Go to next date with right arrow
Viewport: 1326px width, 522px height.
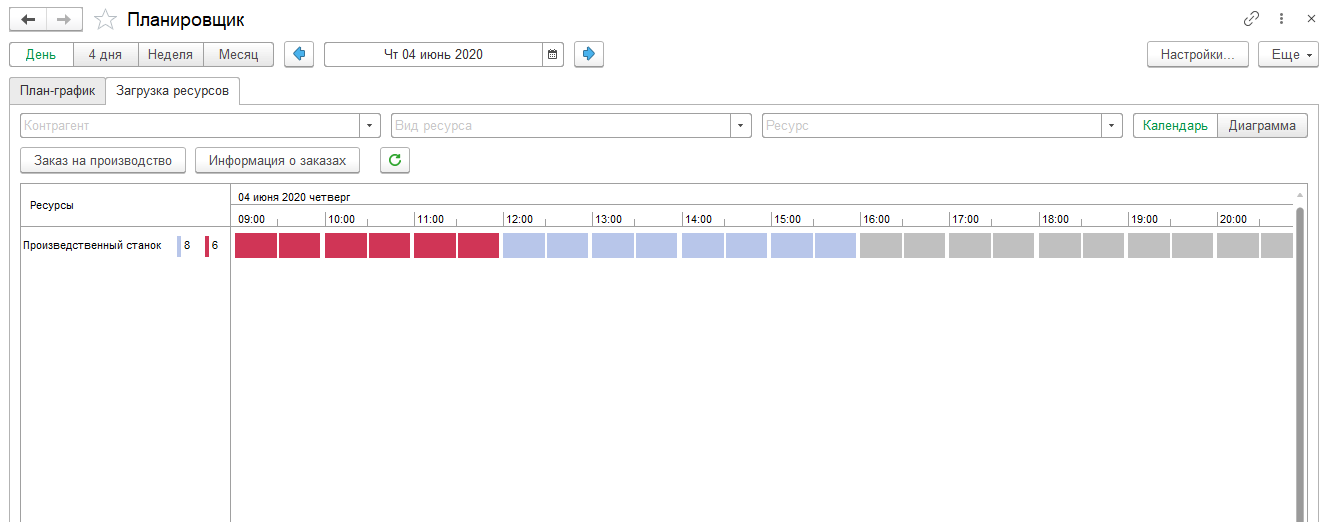(589, 54)
